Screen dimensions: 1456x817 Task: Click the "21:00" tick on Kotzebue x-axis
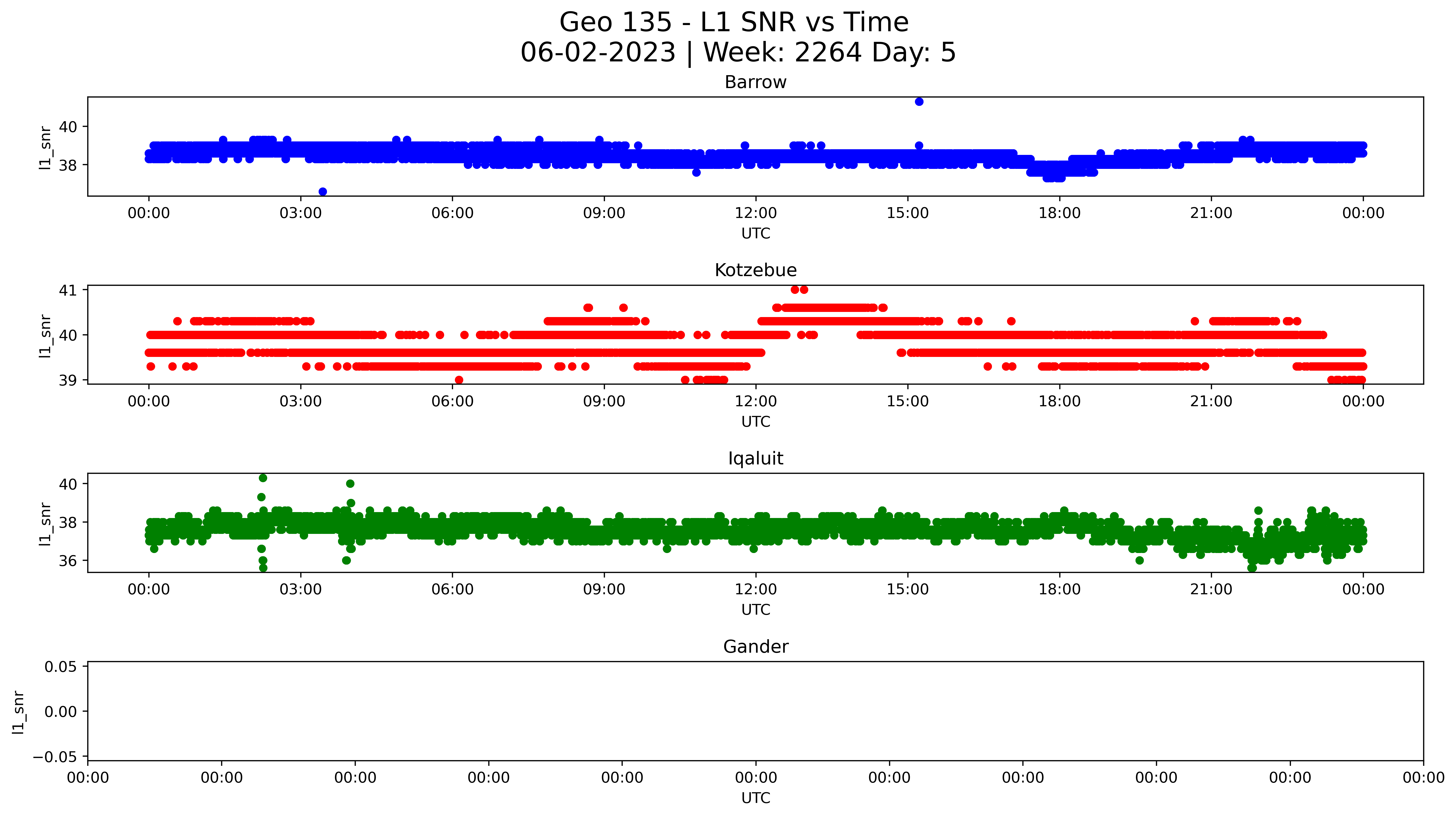pyautogui.click(x=1211, y=401)
